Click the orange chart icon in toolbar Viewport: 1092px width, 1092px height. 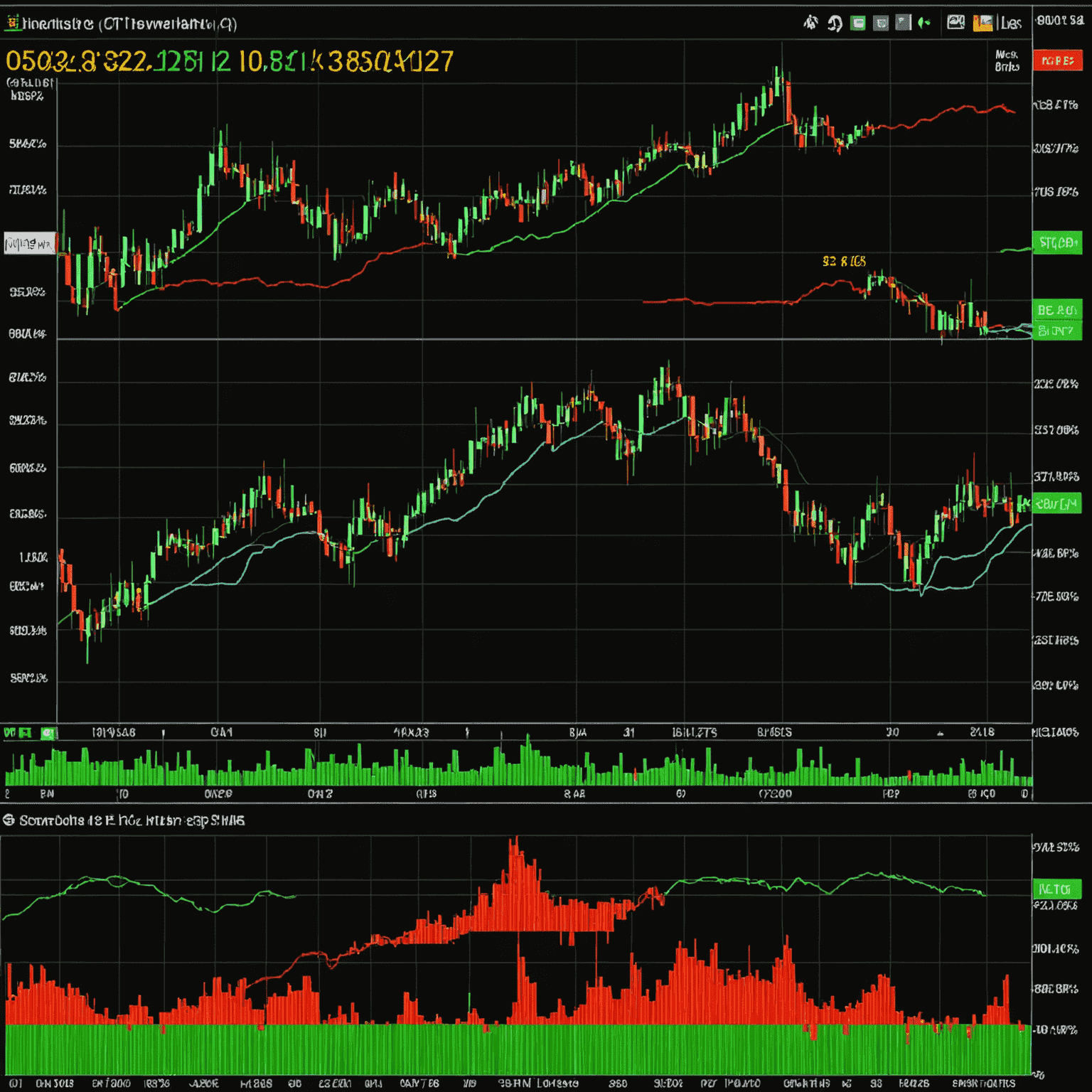[983, 23]
